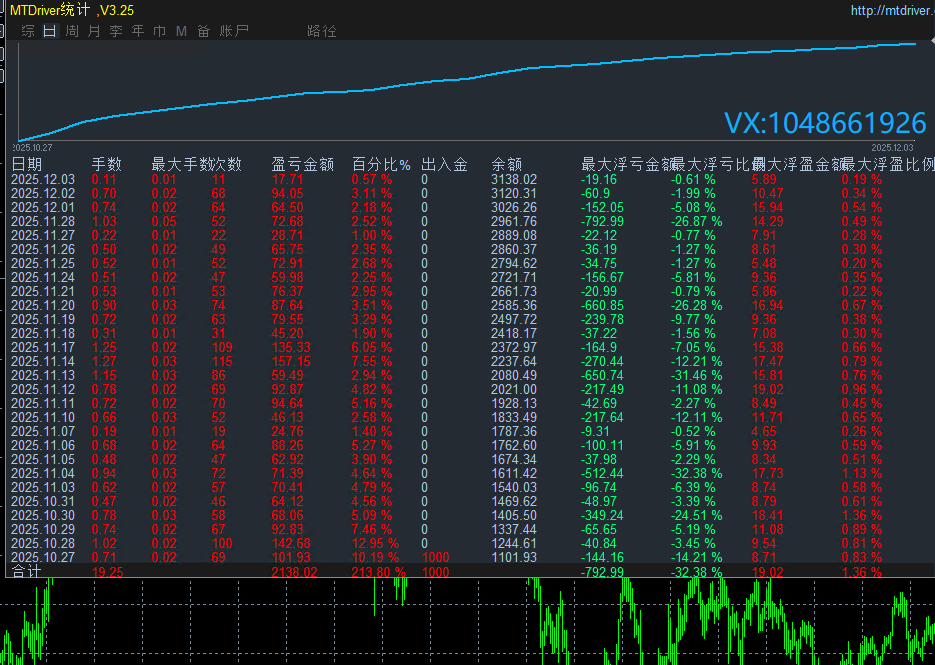The image size is (935, 665).
Task: Open the 备 comment tab
Action: [203, 31]
